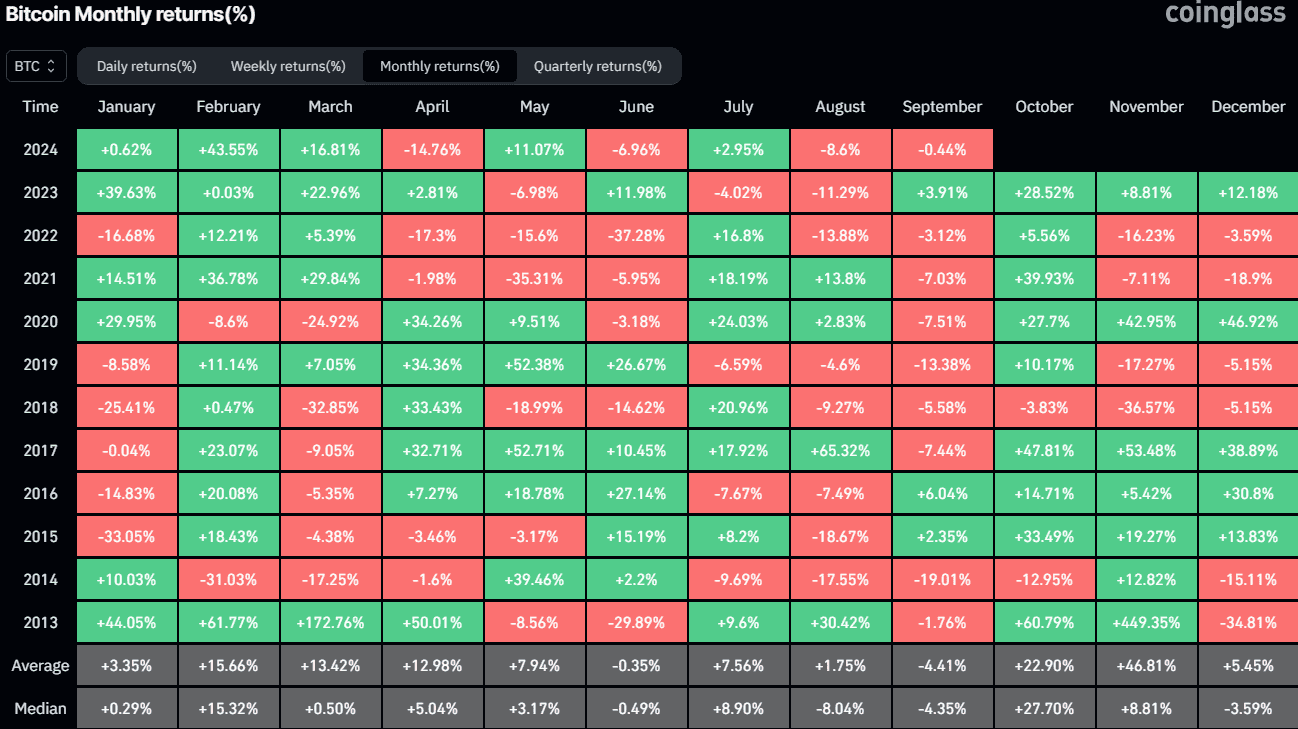Click the -35.31% May 2021 cell
1298x729 pixels.
(x=534, y=278)
